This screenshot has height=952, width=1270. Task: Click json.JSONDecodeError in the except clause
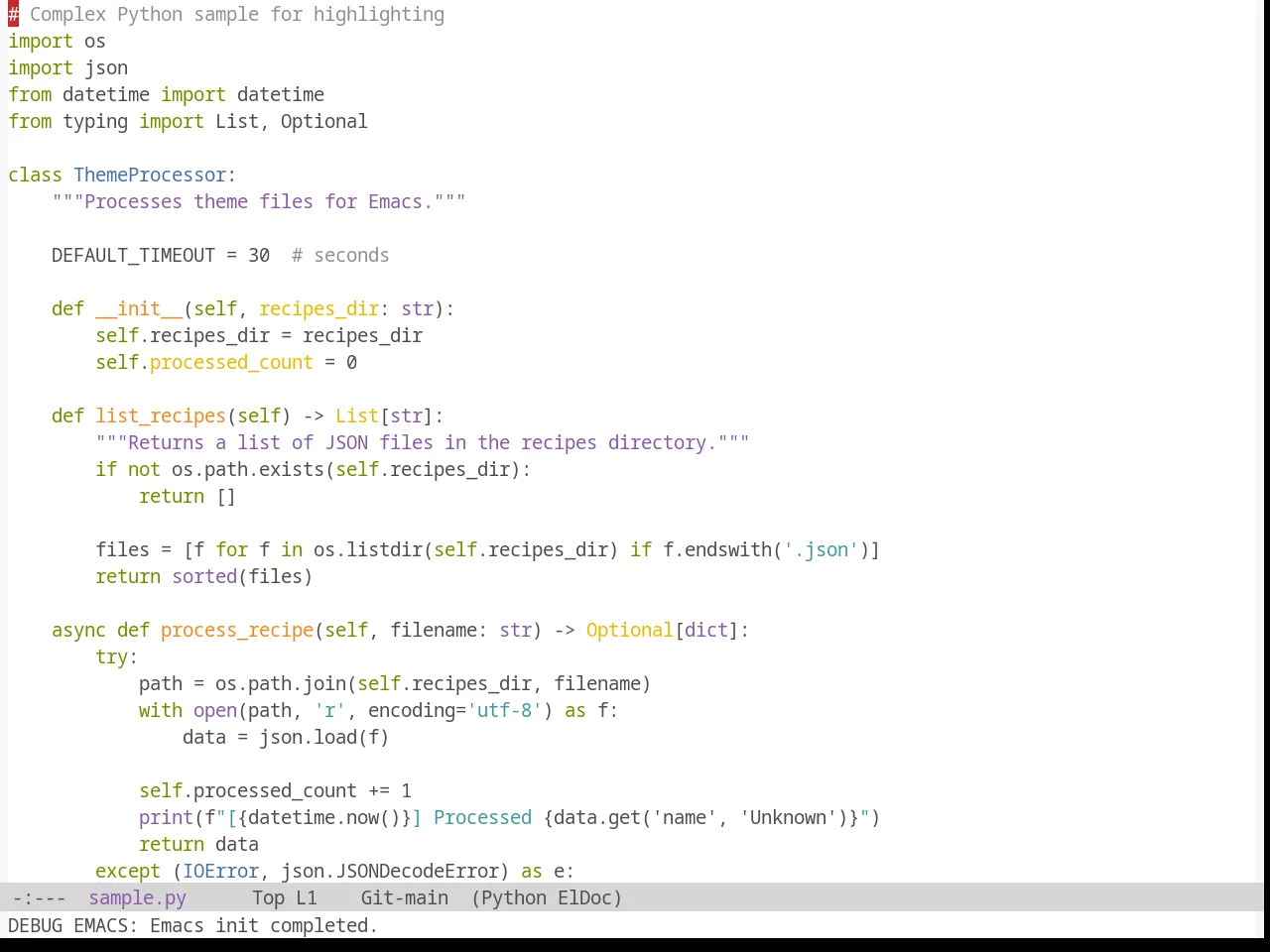pos(390,872)
